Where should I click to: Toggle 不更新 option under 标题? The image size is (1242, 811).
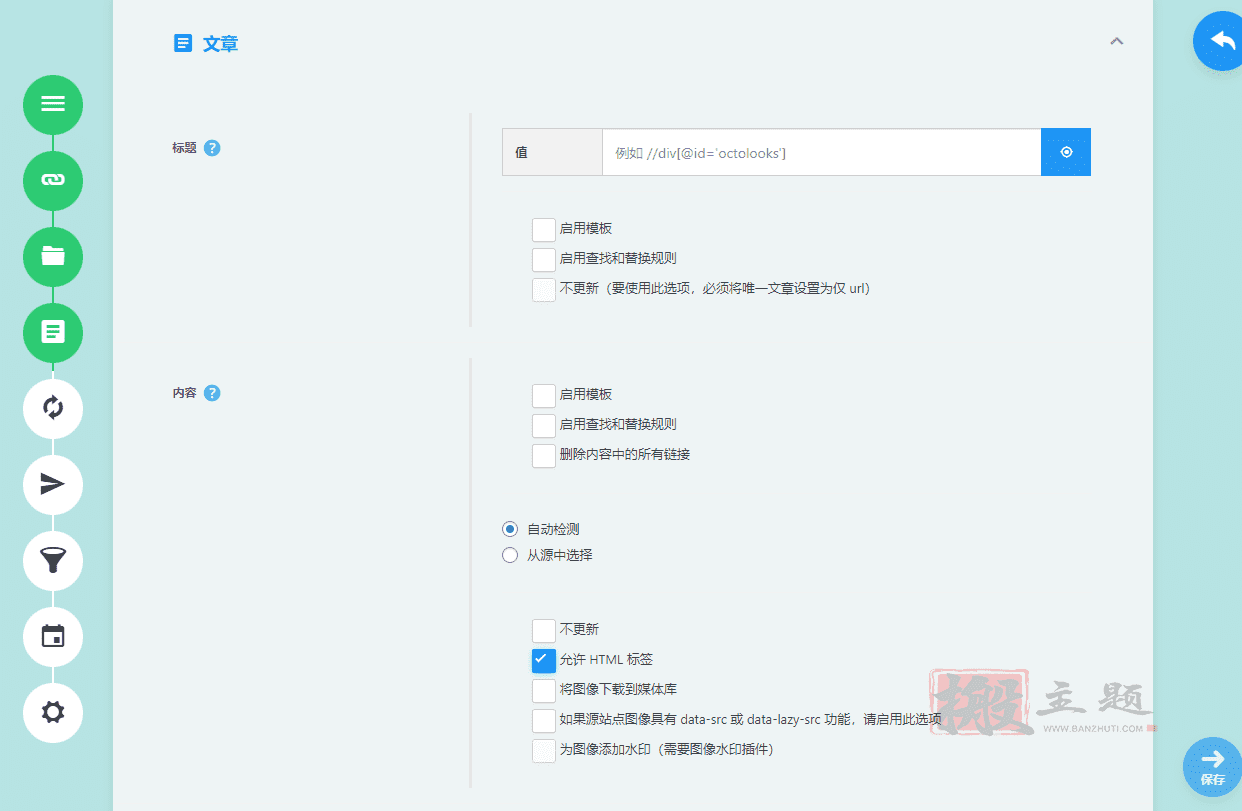(x=544, y=290)
